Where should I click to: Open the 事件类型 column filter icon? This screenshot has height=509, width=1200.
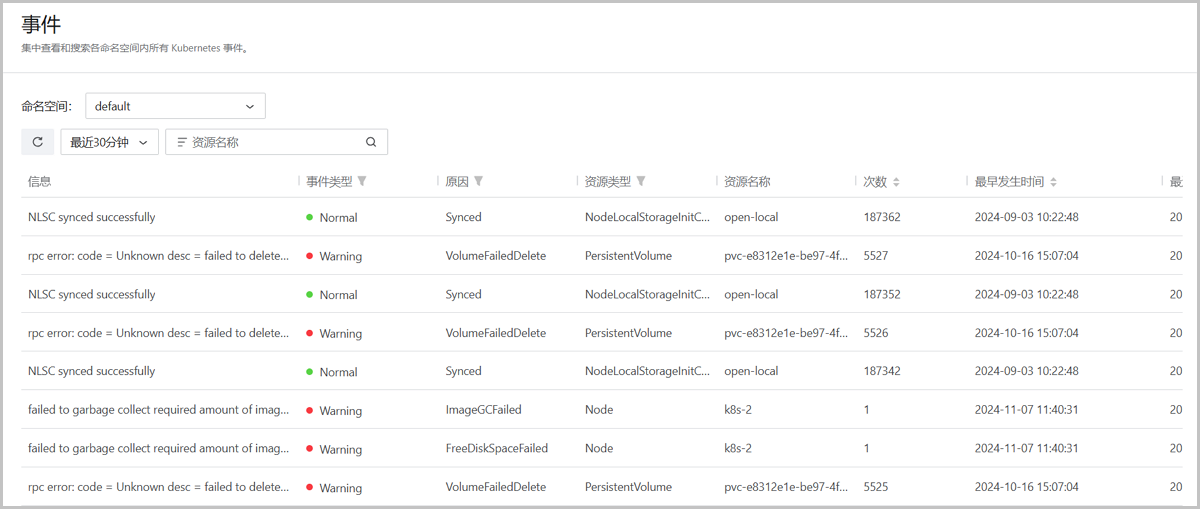pos(362,182)
